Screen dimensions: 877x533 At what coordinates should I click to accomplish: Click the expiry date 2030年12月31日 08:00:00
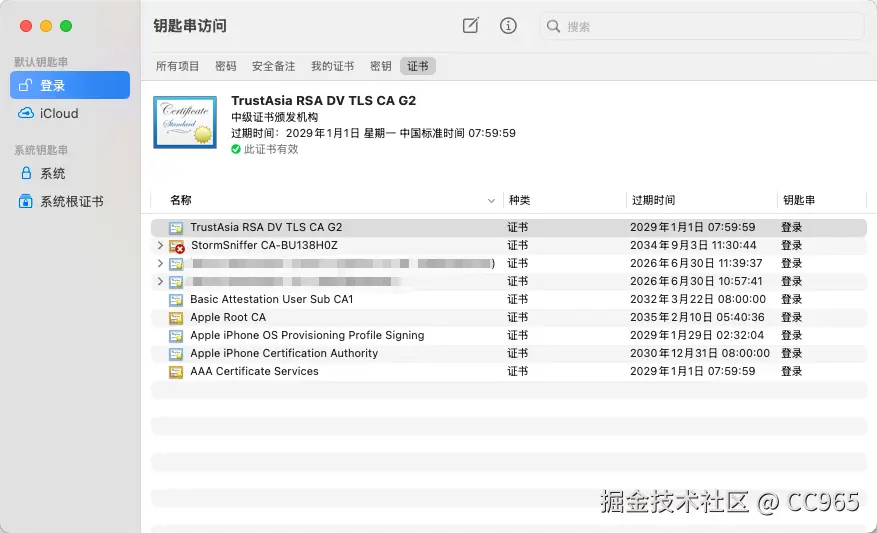pyautogui.click(x=700, y=353)
